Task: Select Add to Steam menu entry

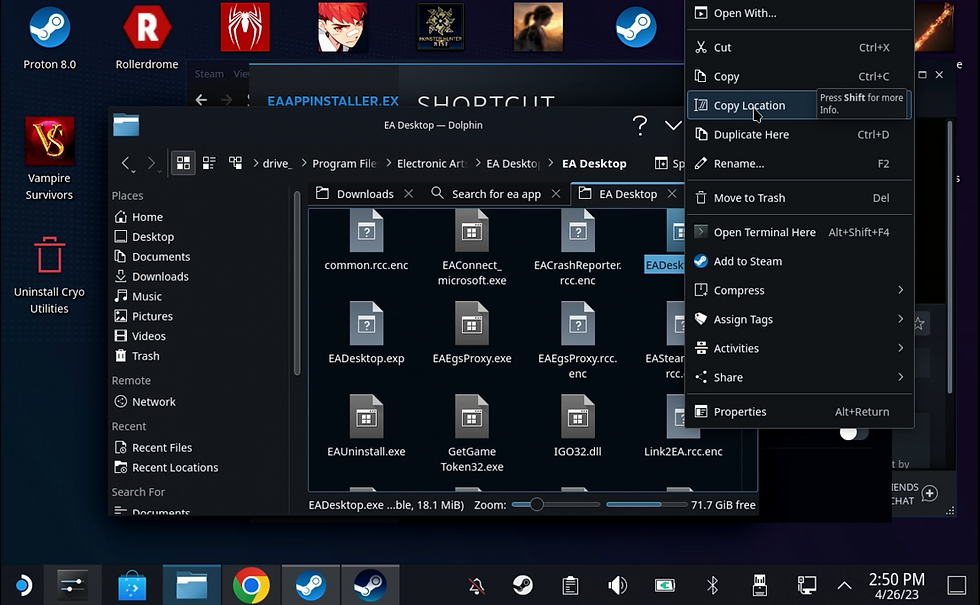Action: click(x=799, y=261)
